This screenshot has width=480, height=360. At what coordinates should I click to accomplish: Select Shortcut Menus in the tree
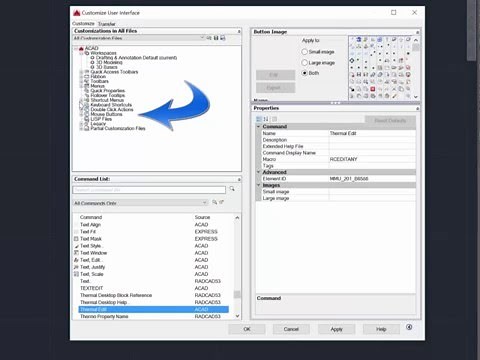coord(107,100)
